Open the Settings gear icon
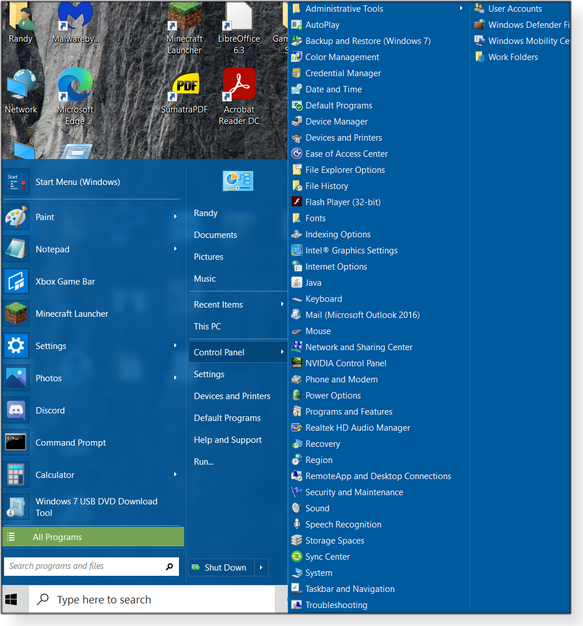 (x=16, y=346)
